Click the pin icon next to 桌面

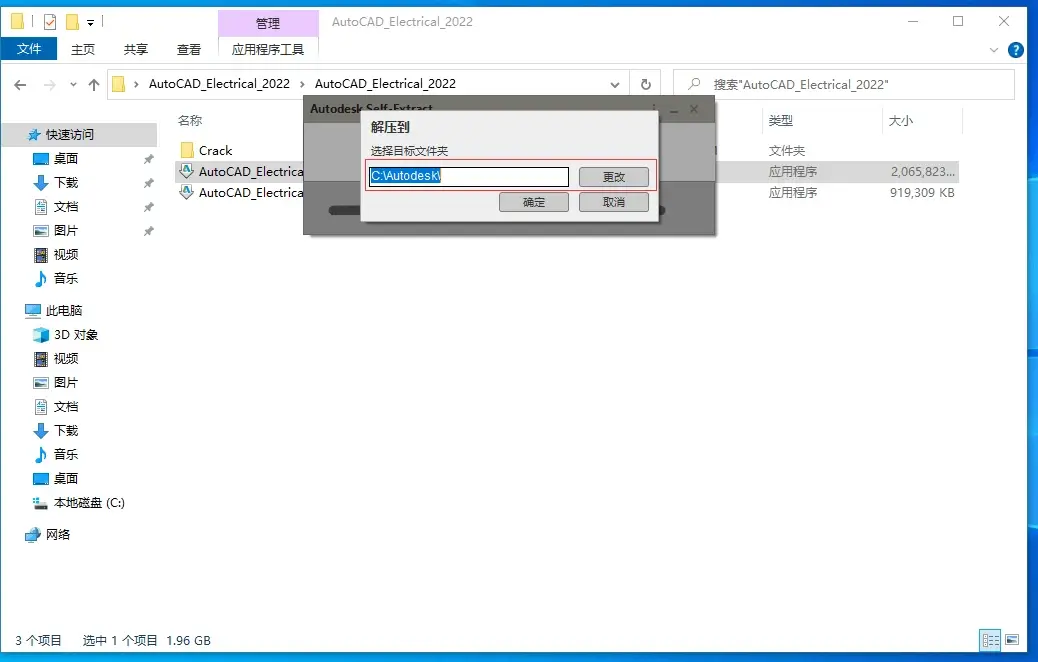148,159
